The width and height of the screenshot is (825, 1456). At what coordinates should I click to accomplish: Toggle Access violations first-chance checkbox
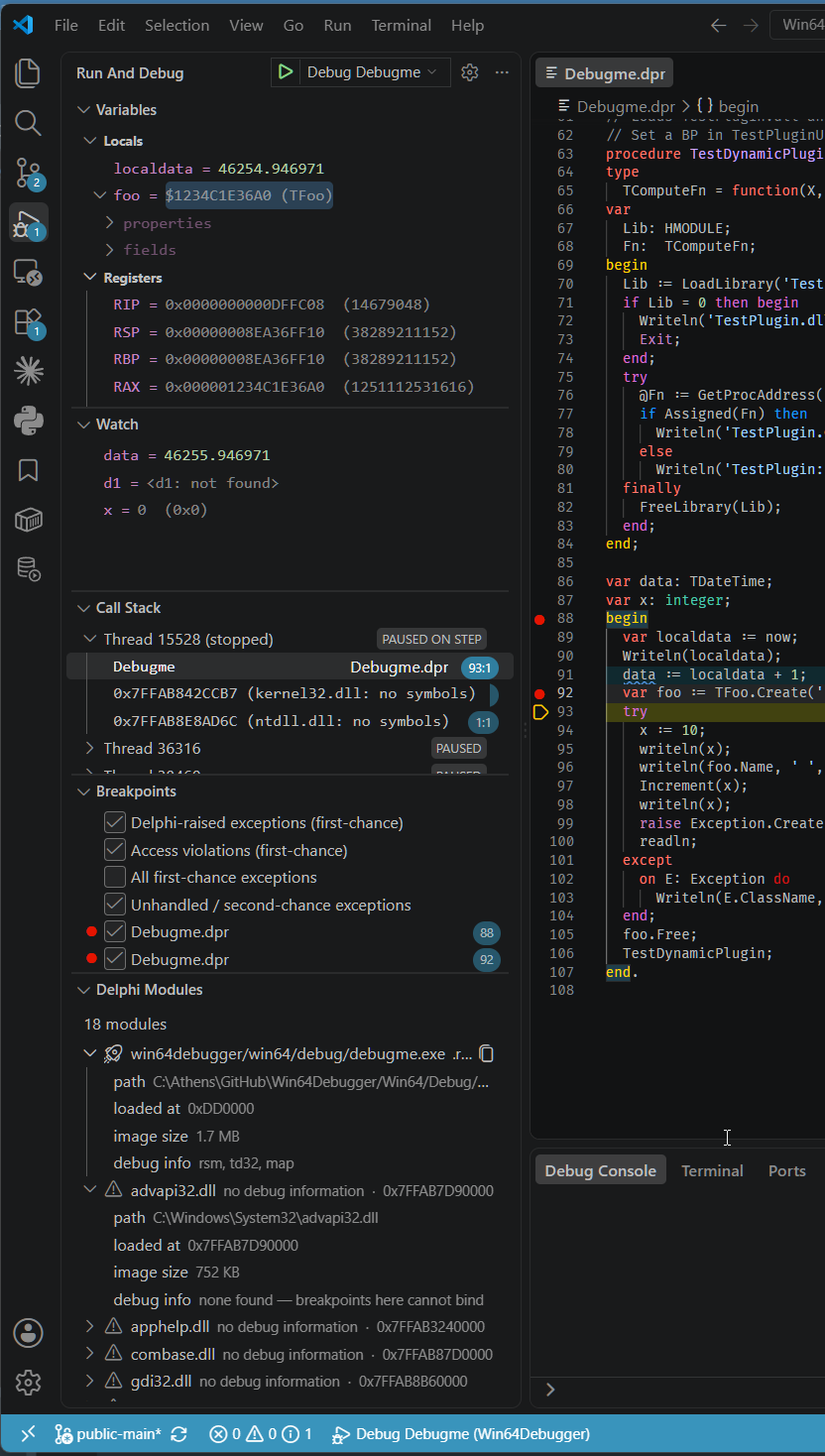click(x=115, y=850)
